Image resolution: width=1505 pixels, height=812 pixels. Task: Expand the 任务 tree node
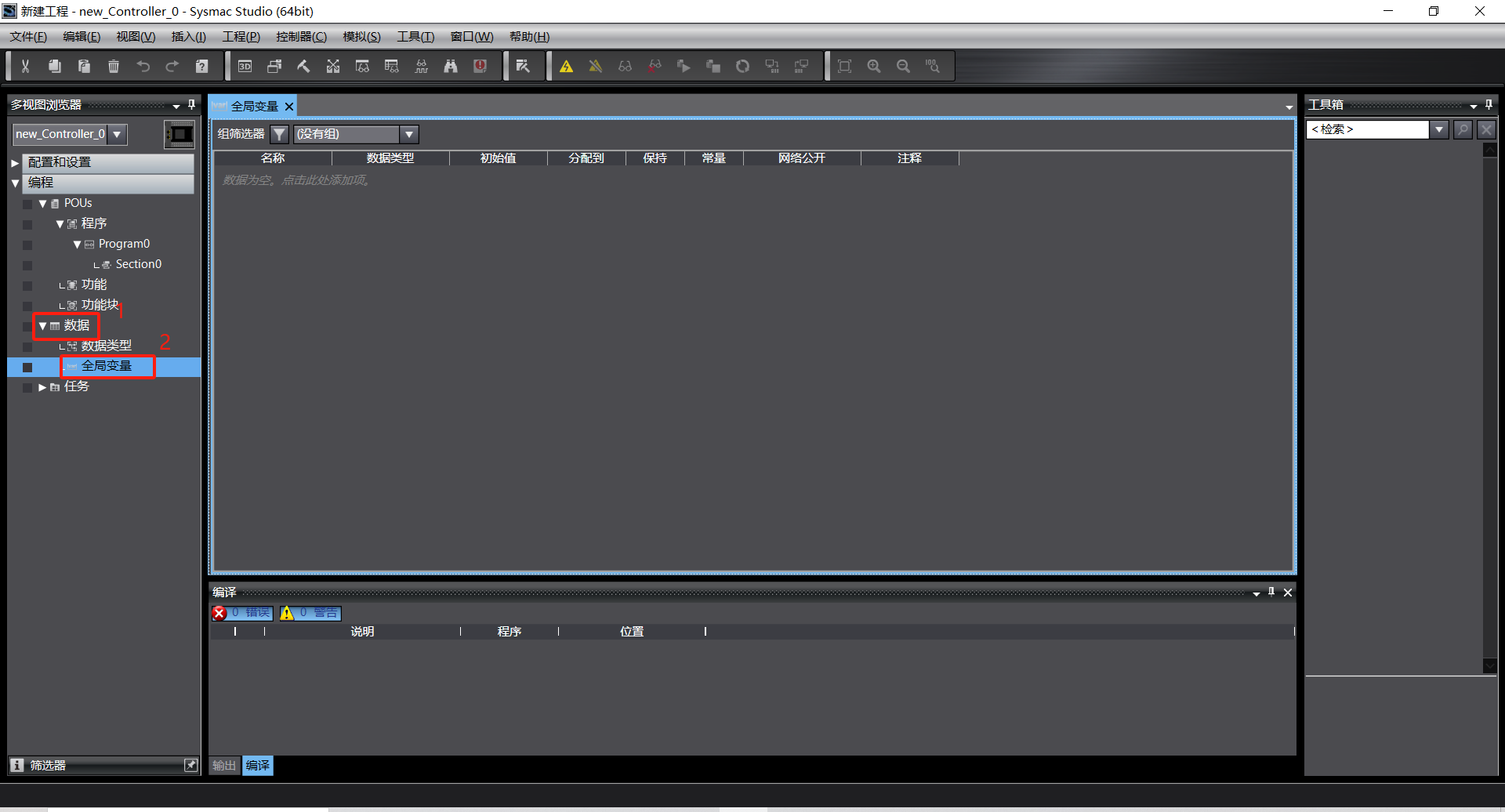pyautogui.click(x=42, y=387)
